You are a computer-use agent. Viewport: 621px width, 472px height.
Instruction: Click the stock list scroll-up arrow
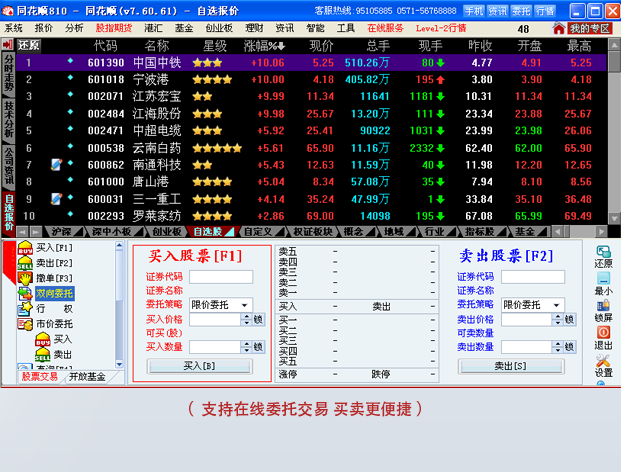[x=614, y=44]
